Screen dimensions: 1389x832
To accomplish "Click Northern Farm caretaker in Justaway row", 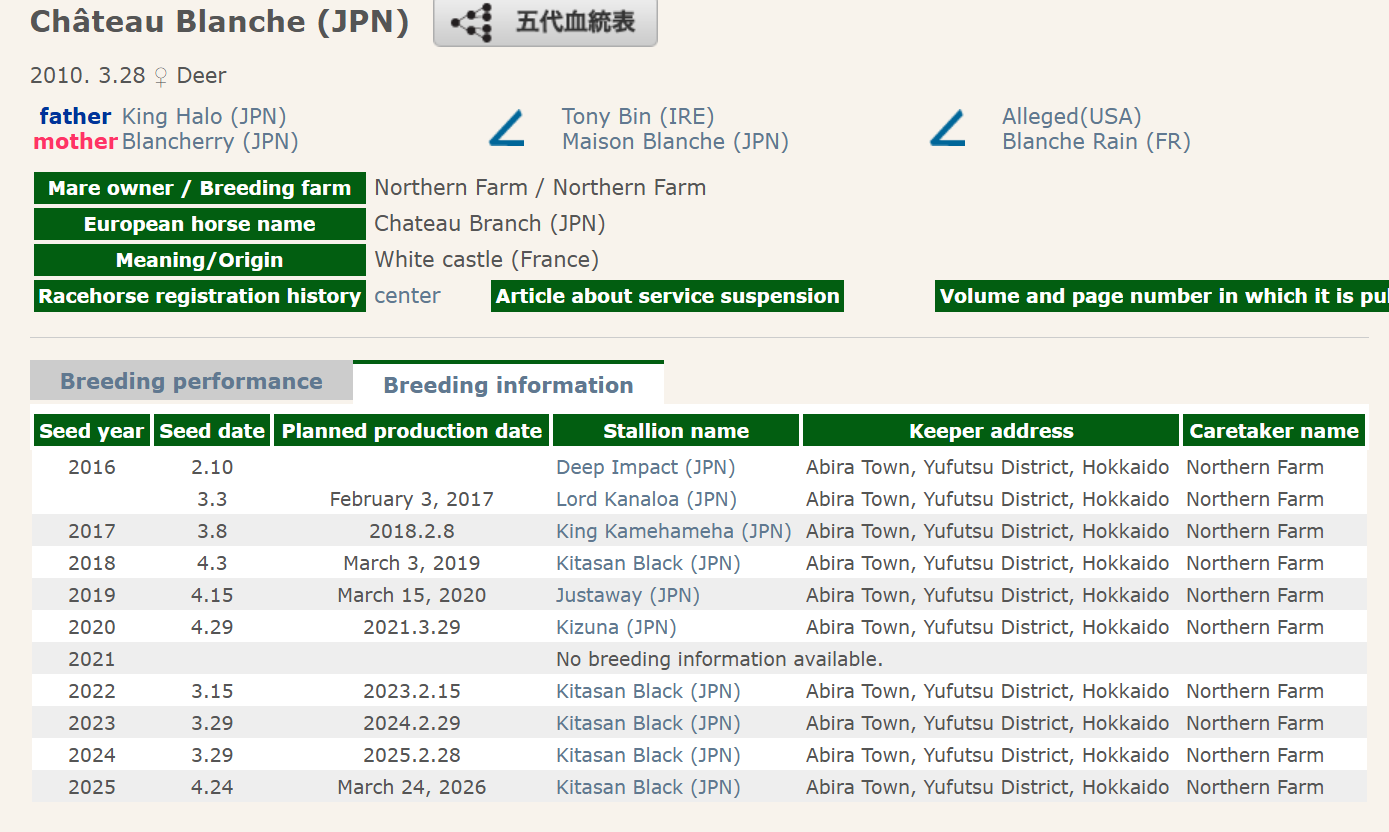I will [1255, 595].
